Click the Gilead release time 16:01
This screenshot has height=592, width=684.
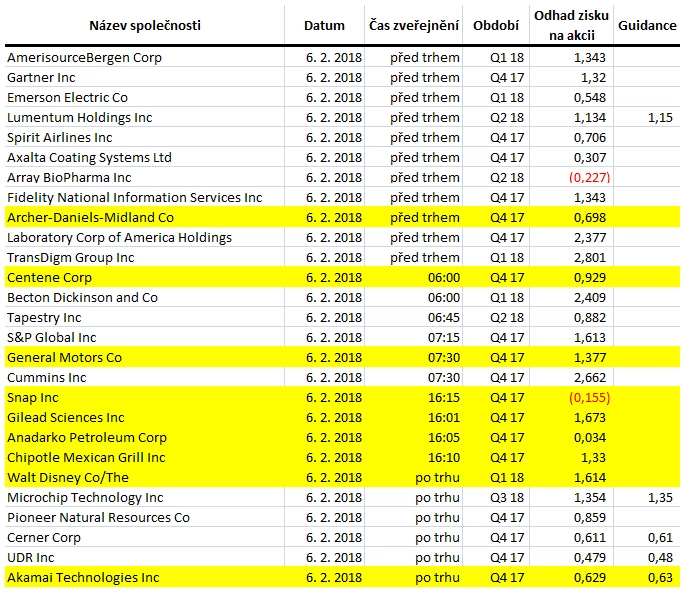click(444, 418)
